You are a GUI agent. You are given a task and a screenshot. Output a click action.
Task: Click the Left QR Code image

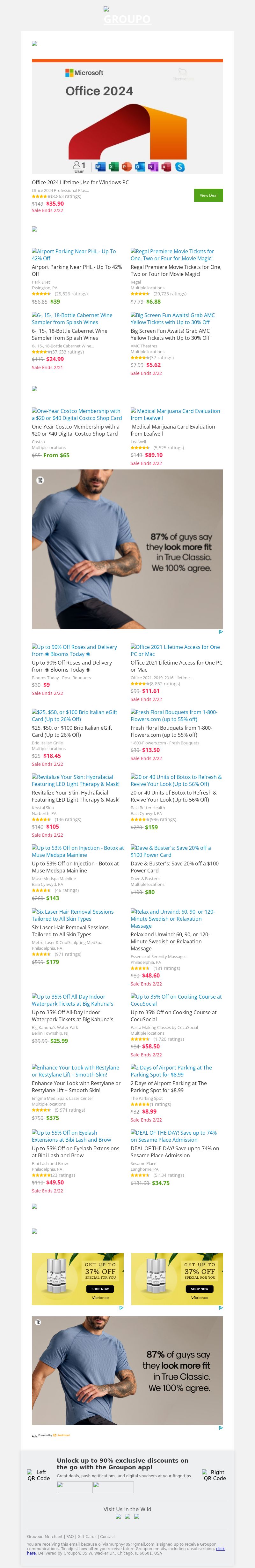pos(38,1475)
